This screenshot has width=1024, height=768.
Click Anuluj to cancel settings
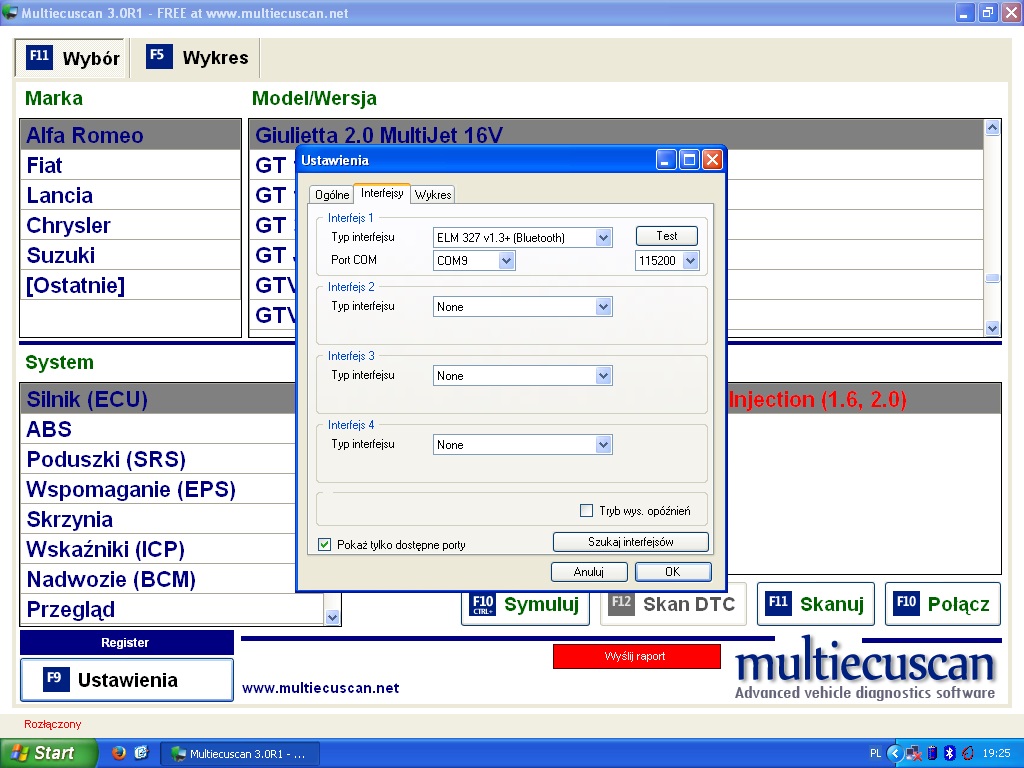point(589,571)
